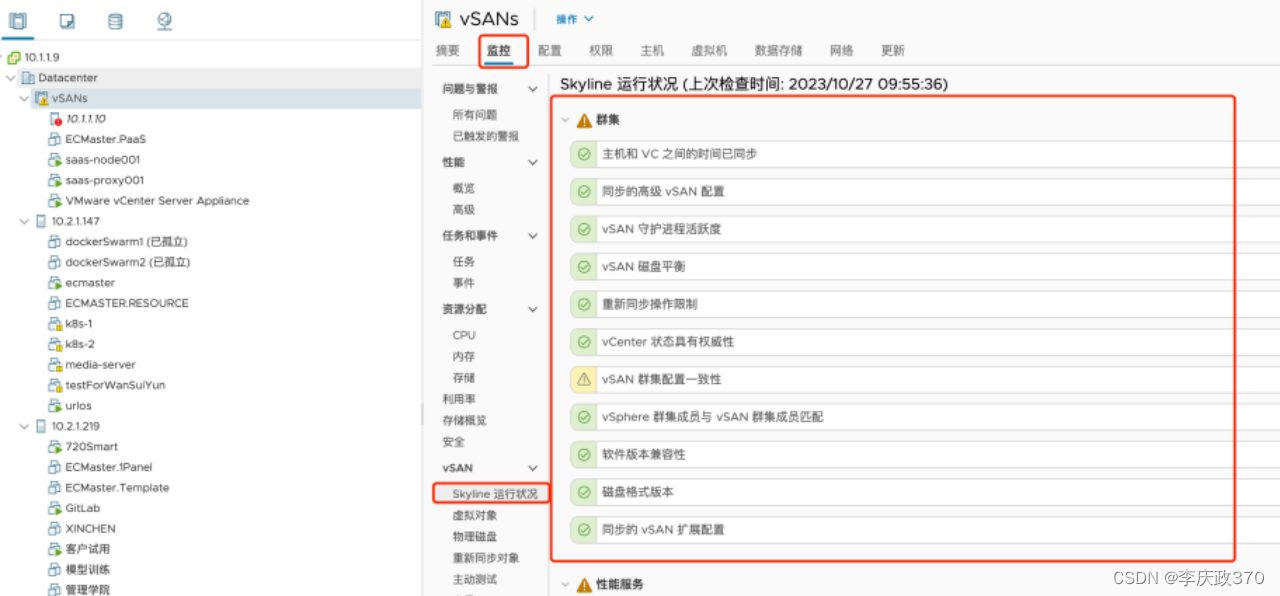
Task: Click host icon beside 10.2.1.219
Action: (x=41, y=426)
